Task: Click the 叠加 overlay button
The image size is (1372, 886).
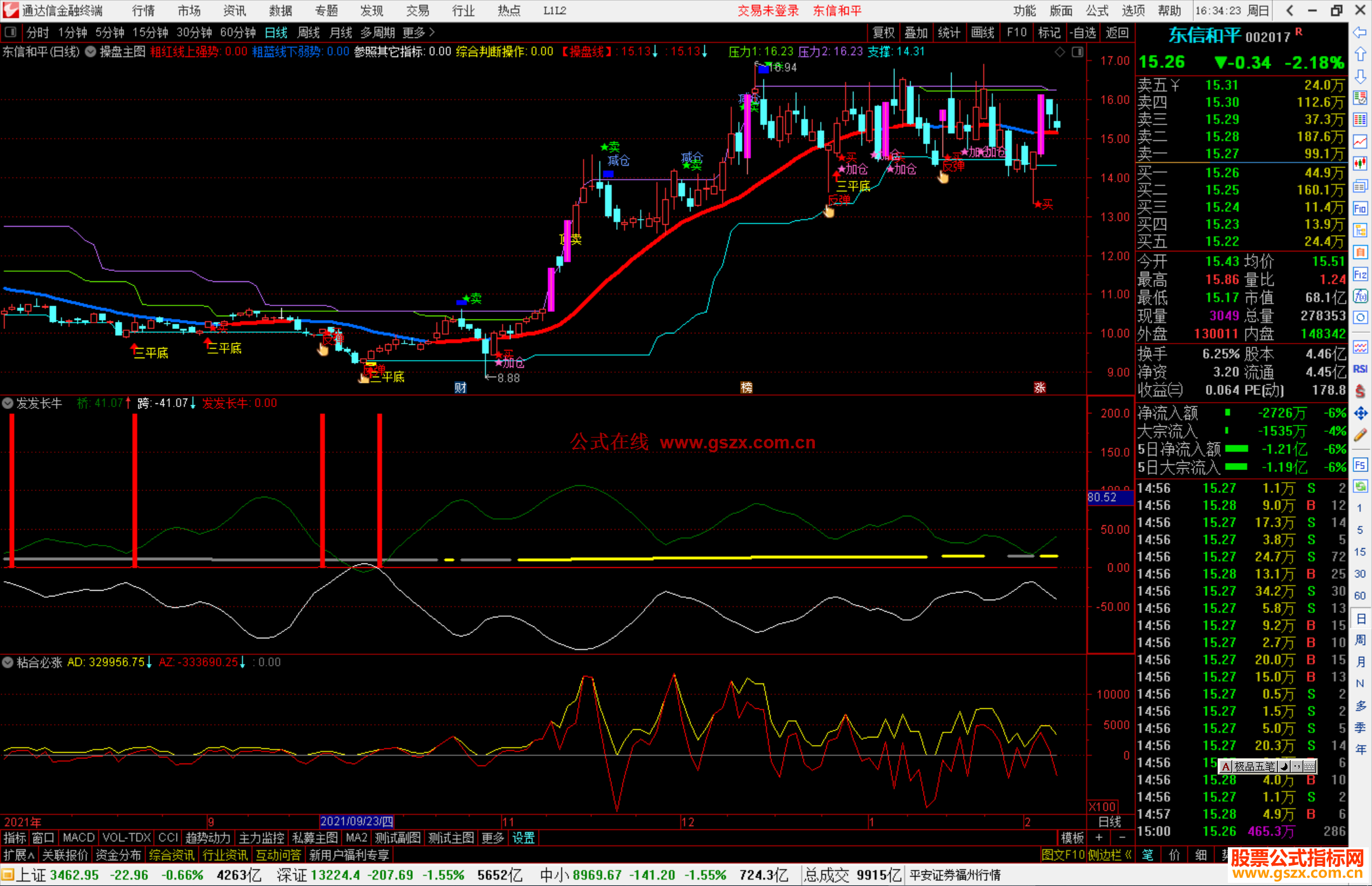Action: pos(917,32)
